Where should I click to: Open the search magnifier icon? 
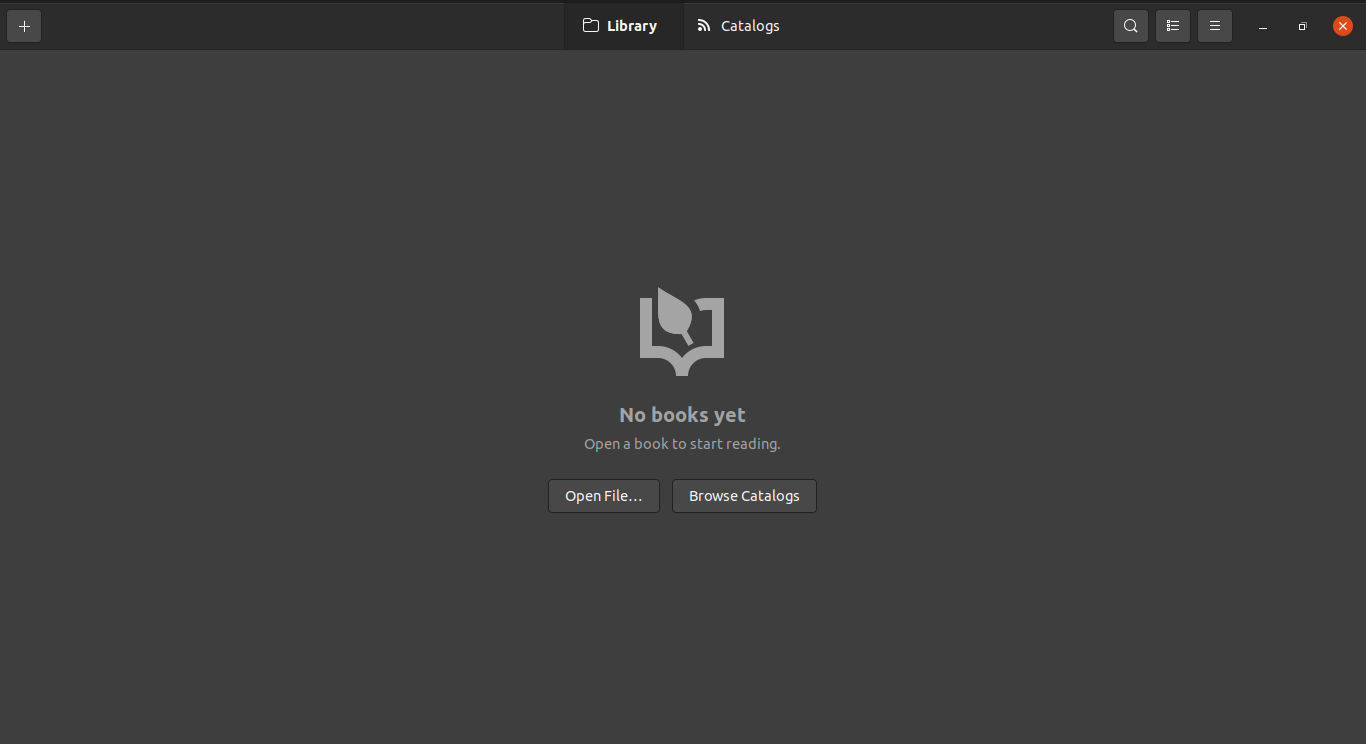pos(1131,26)
